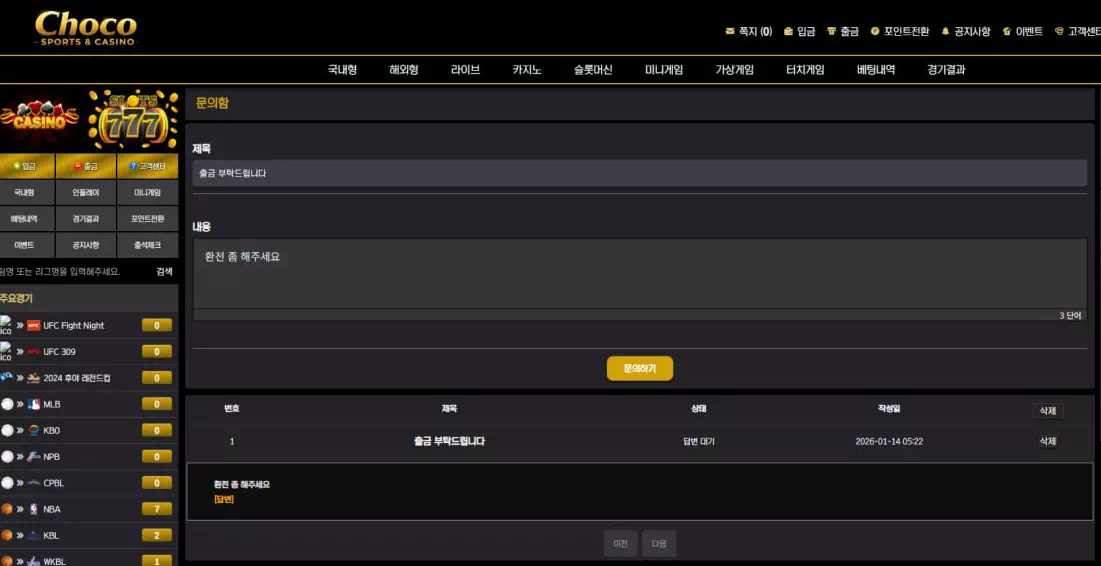Screen dimensions: 1101x566
Task: Select the 슬롯머신 menu item
Action: [x=593, y=70]
